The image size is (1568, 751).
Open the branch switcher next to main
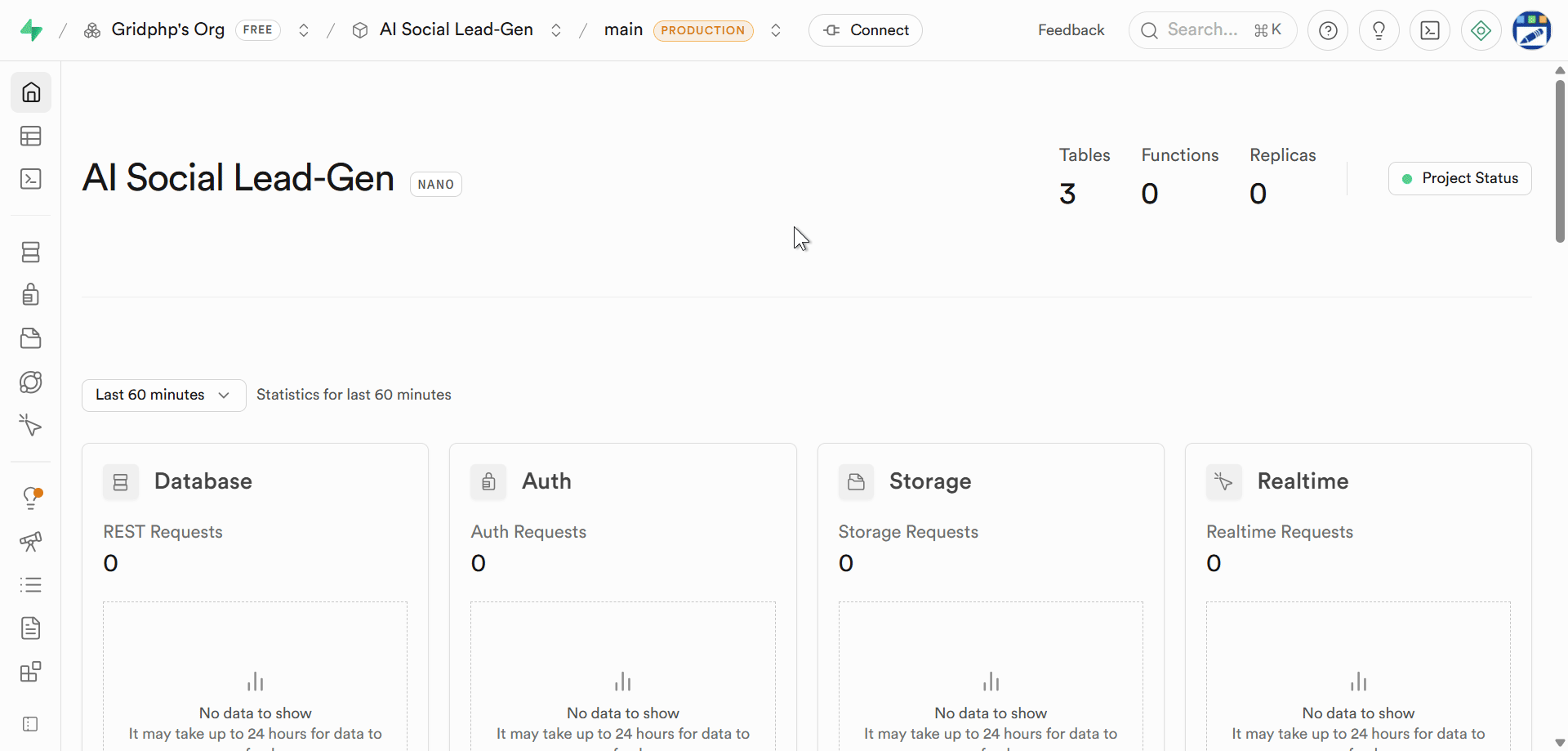pyautogui.click(x=776, y=31)
